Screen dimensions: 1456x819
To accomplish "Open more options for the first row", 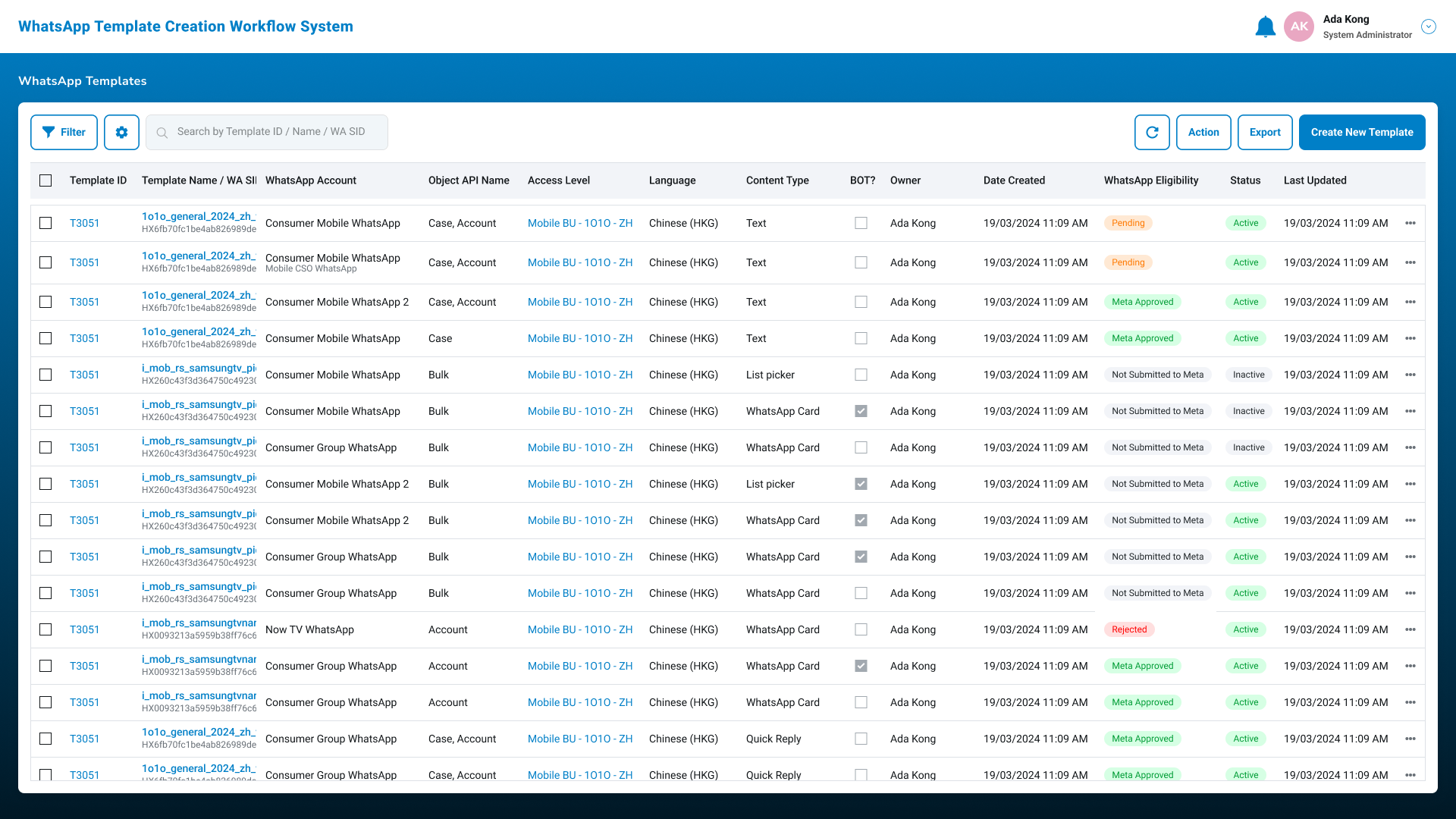I will (x=1410, y=223).
